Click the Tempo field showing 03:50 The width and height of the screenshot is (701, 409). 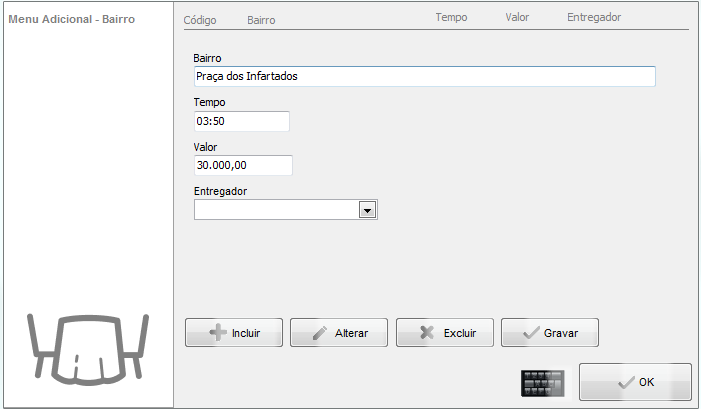pos(241,121)
